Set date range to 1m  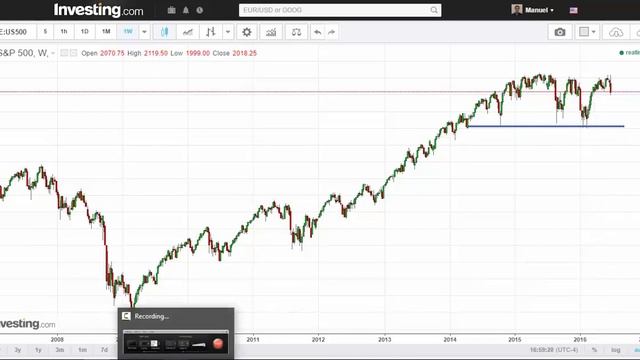(x=82, y=350)
